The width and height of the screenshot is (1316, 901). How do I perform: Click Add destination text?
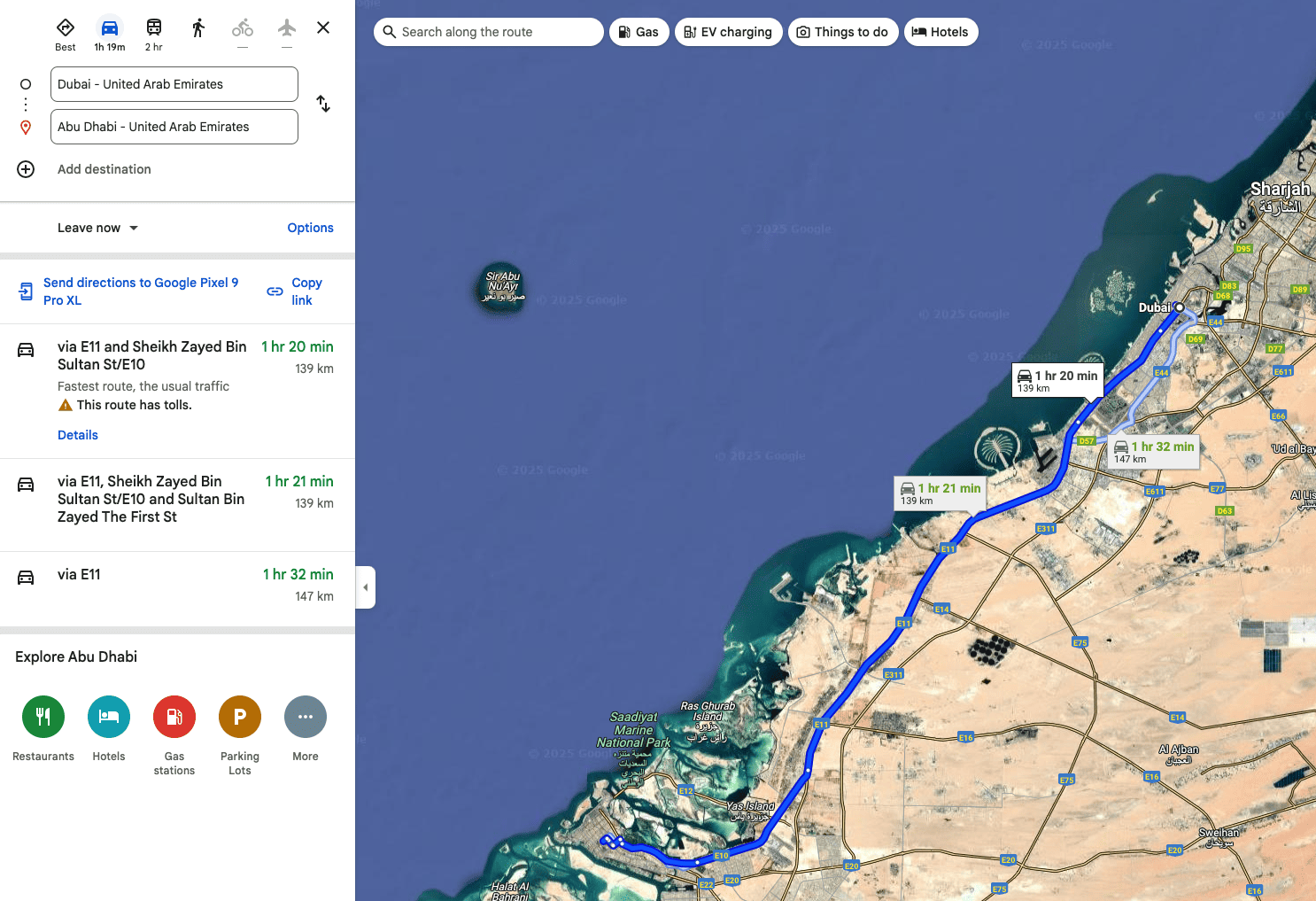point(105,169)
